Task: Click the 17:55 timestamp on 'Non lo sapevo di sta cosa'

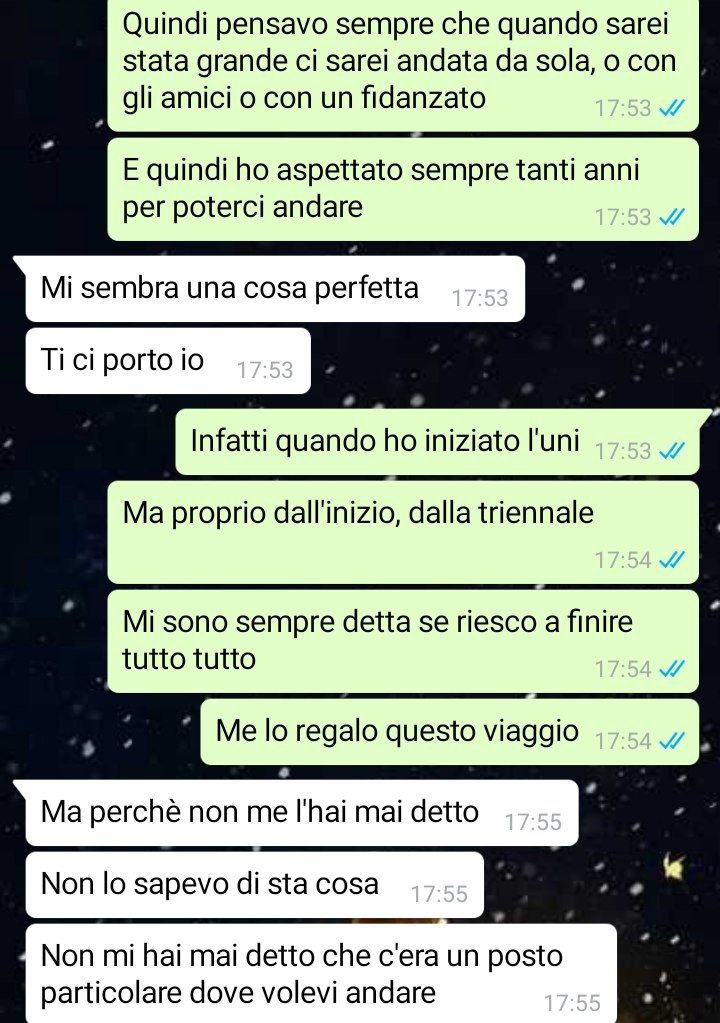Action: pos(439,894)
